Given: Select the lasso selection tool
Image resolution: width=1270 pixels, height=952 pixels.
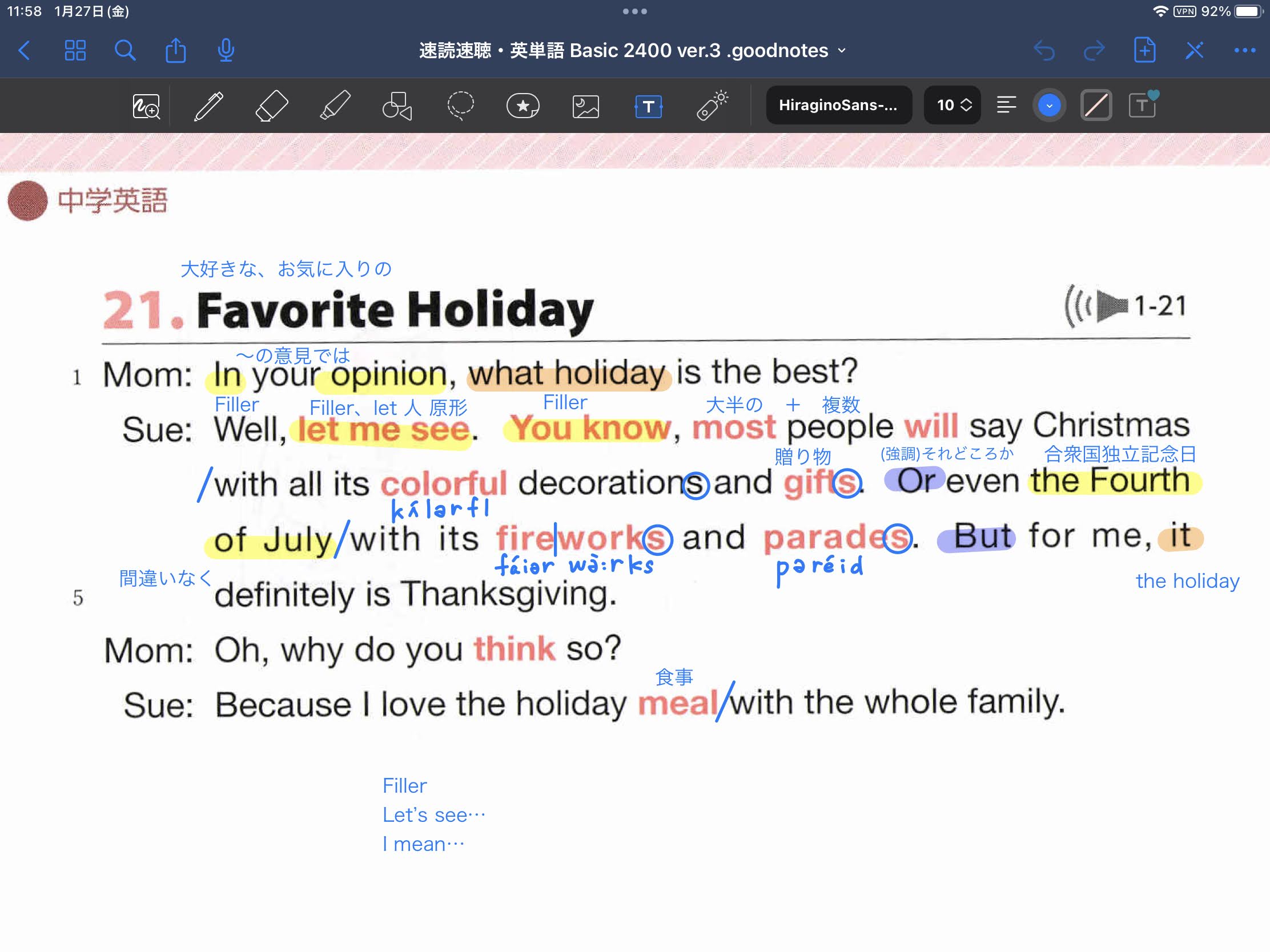Looking at the screenshot, I should click(460, 106).
